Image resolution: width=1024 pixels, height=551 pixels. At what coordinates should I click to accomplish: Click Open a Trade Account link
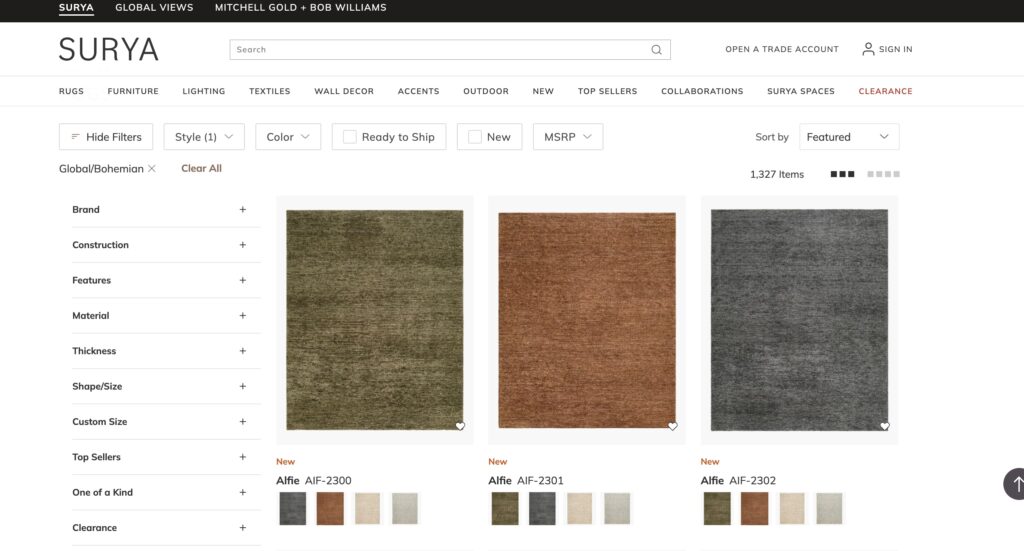tap(782, 49)
